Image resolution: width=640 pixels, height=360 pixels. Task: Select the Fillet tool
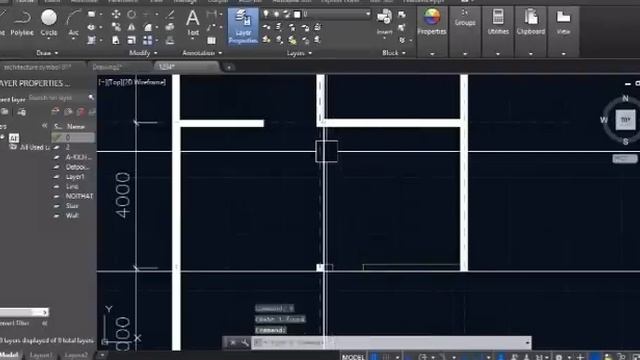pos(147,27)
